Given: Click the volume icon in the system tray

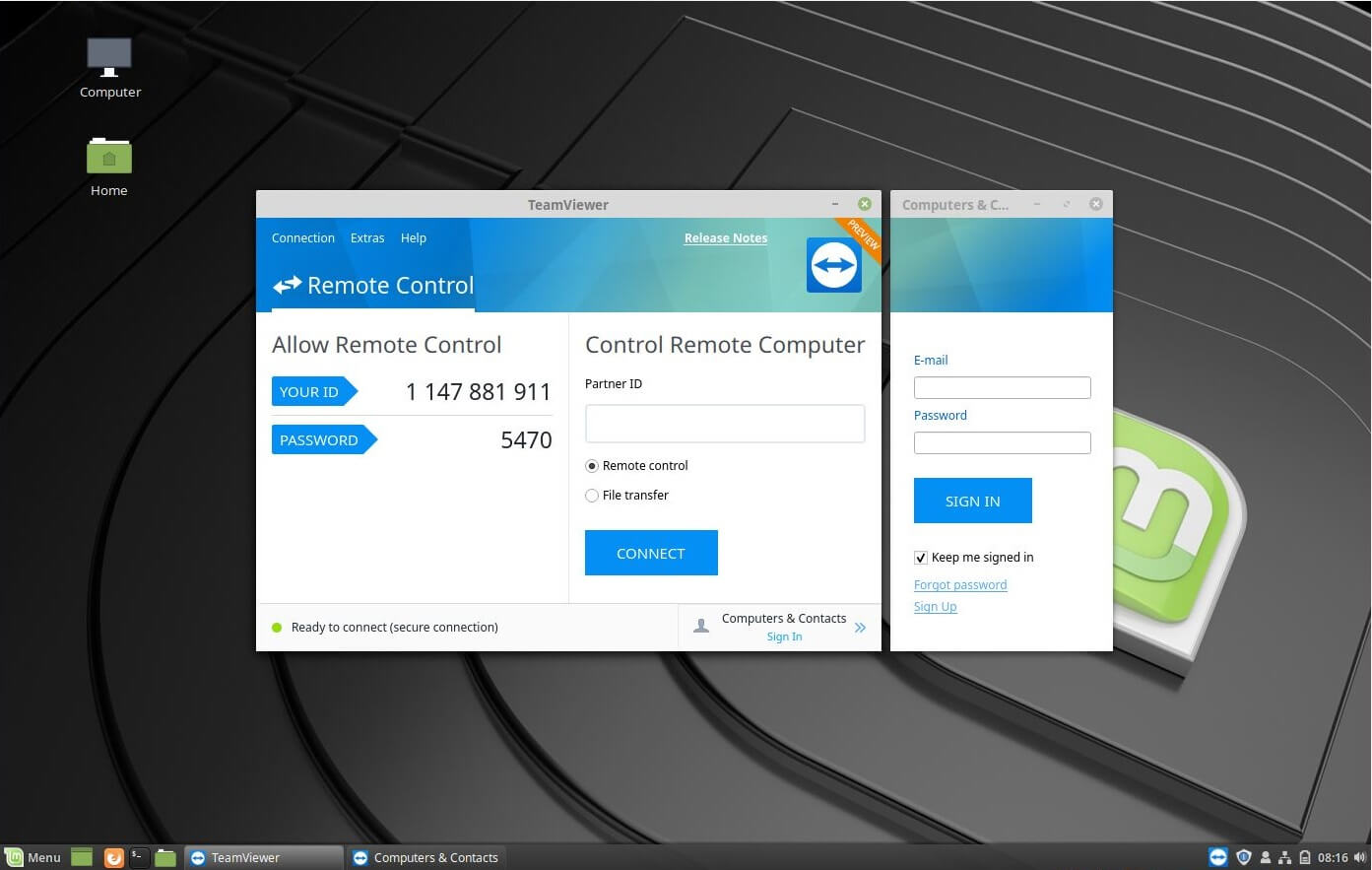Looking at the screenshot, I should point(1359,857).
